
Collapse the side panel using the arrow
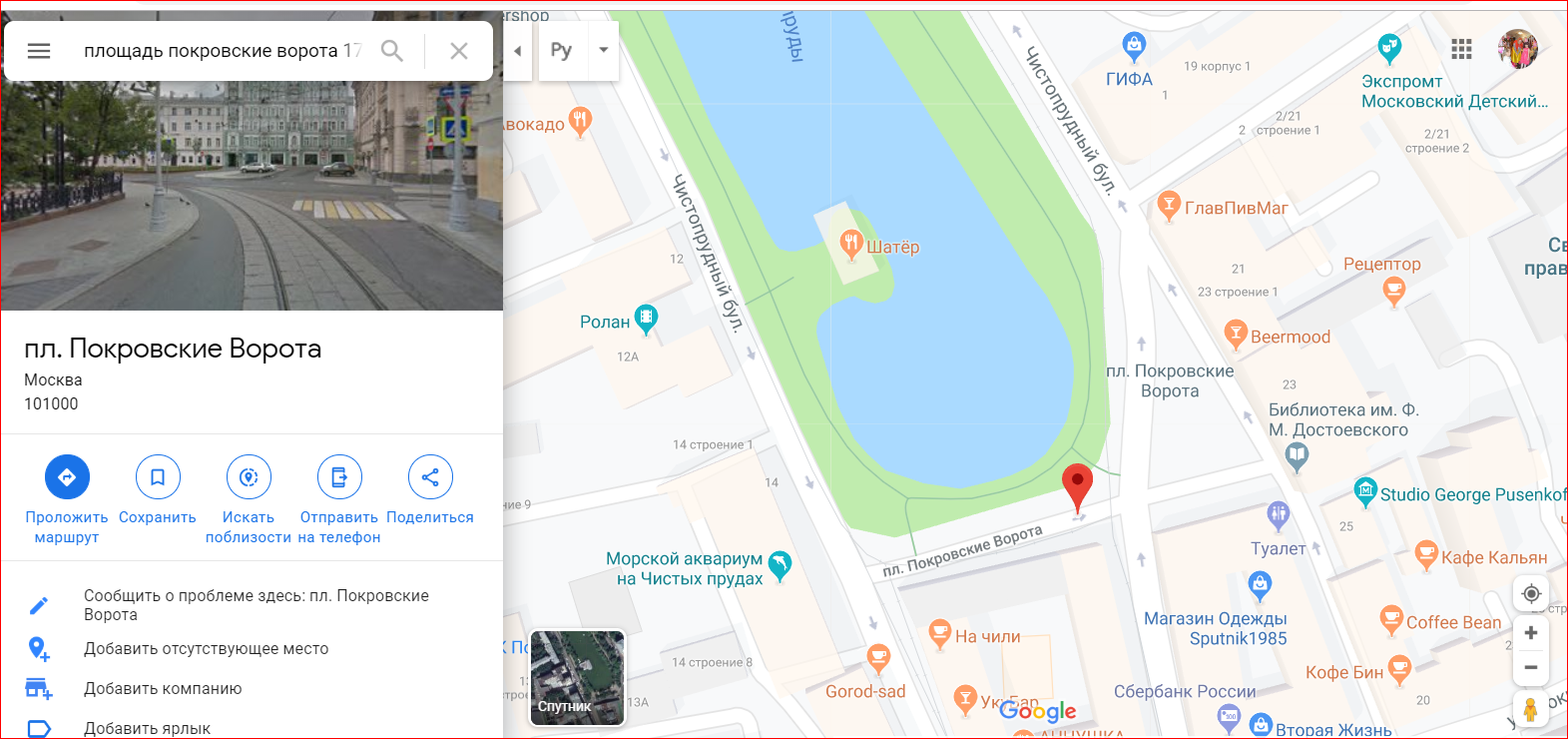(517, 51)
